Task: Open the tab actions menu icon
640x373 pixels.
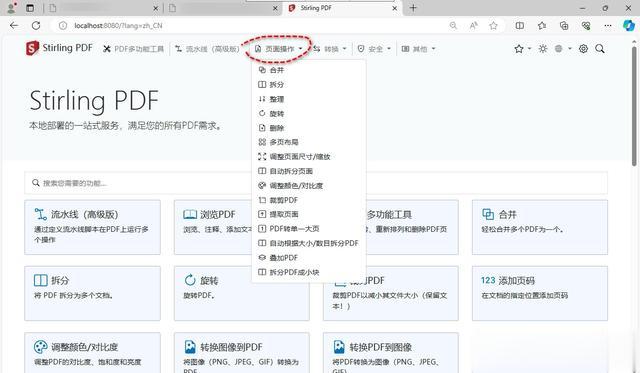Action: tap(30, 8)
